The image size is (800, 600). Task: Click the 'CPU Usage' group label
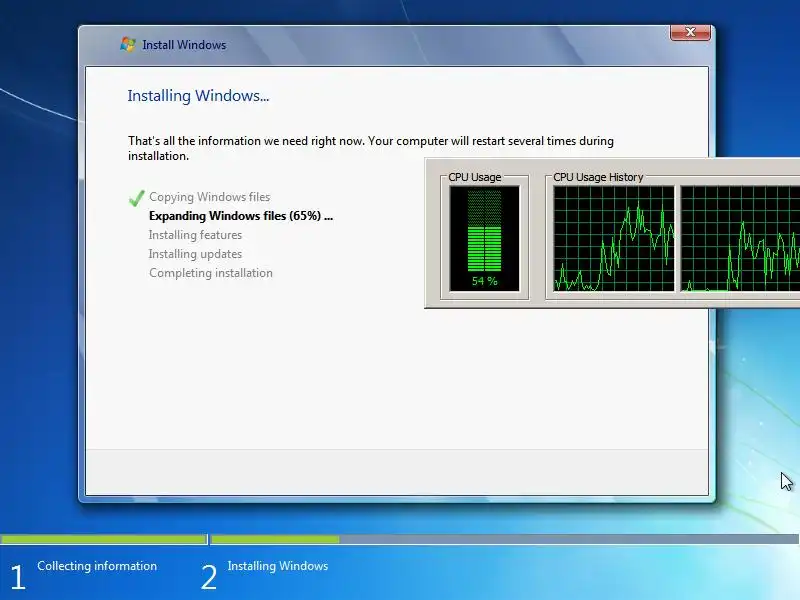point(474,177)
